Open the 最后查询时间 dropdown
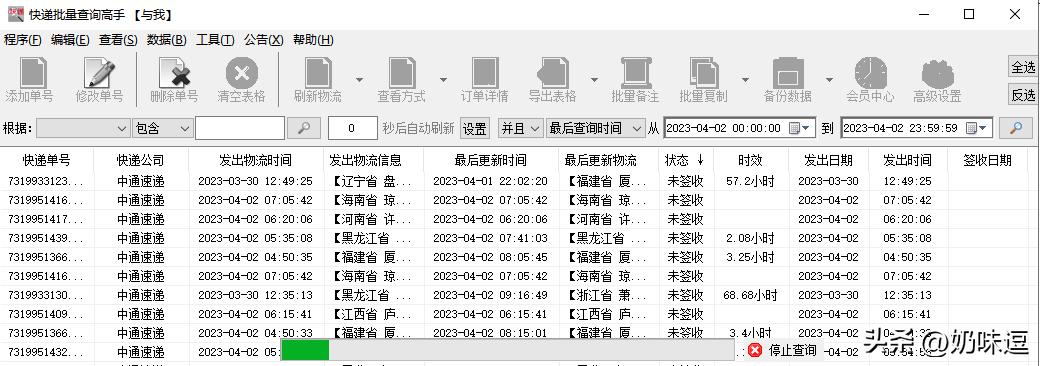 [x=596, y=128]
